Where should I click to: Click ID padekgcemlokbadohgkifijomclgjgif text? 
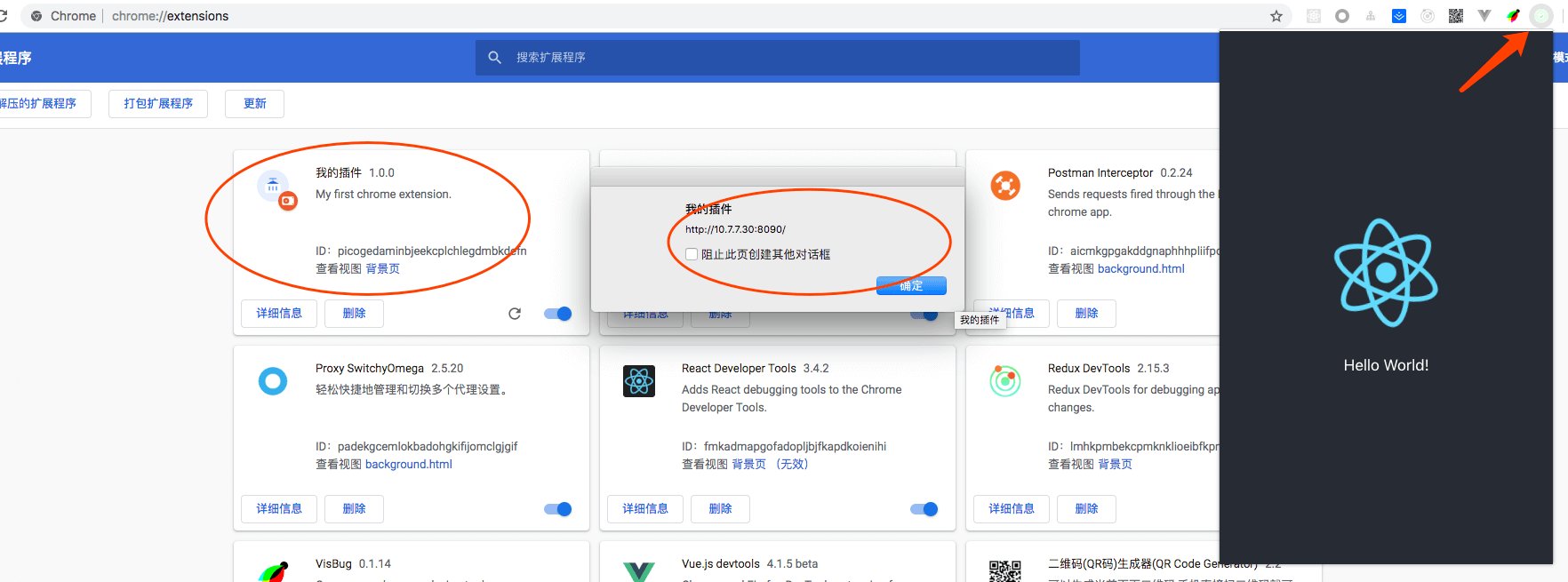[x=428, y=446]
